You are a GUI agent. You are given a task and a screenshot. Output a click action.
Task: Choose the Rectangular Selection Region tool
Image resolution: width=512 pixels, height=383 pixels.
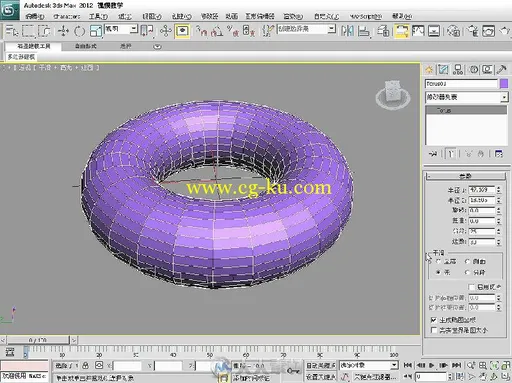pyautogui.click(x=28, y=31)
